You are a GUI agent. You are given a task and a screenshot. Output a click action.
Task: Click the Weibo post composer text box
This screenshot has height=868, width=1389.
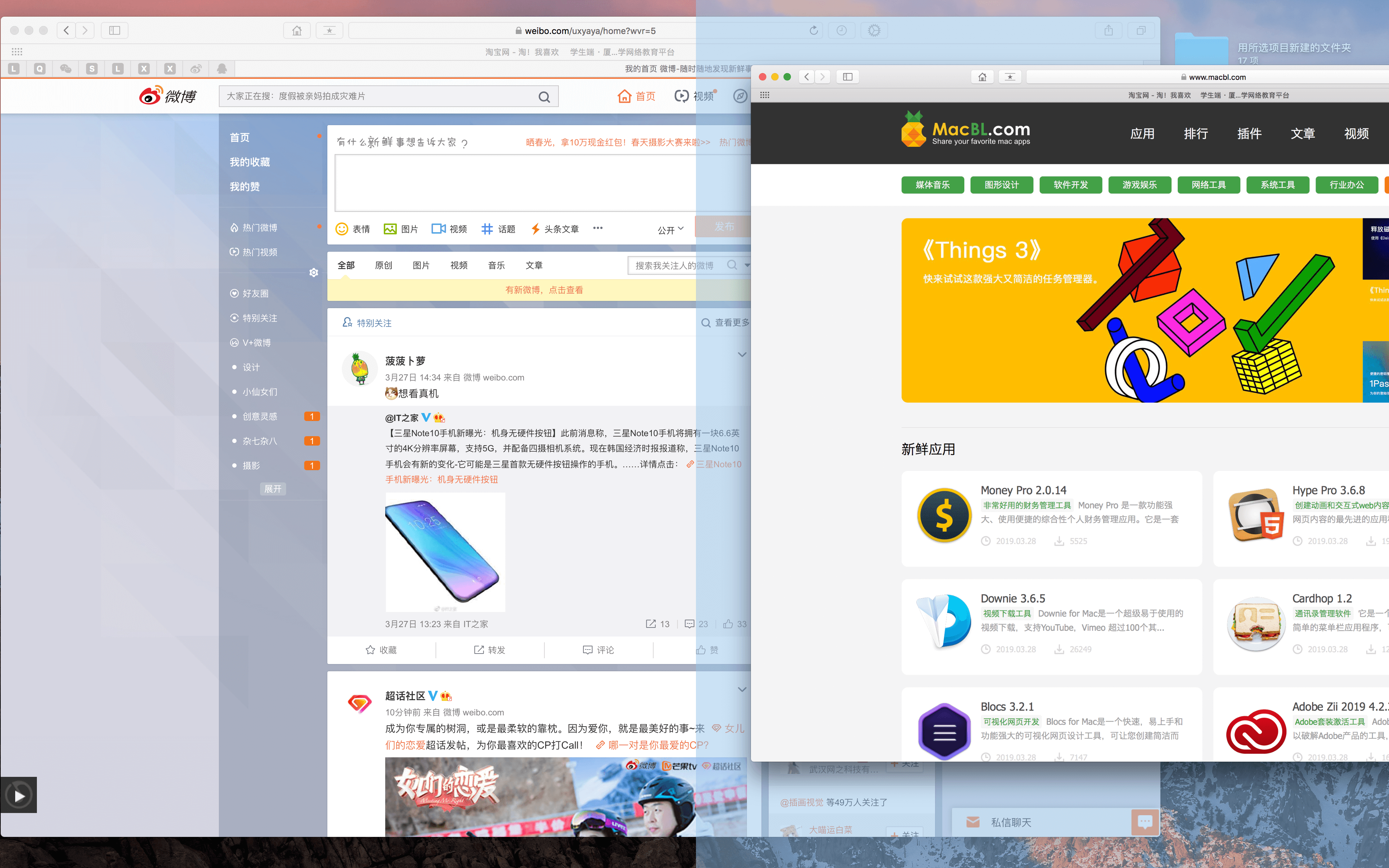543,183
